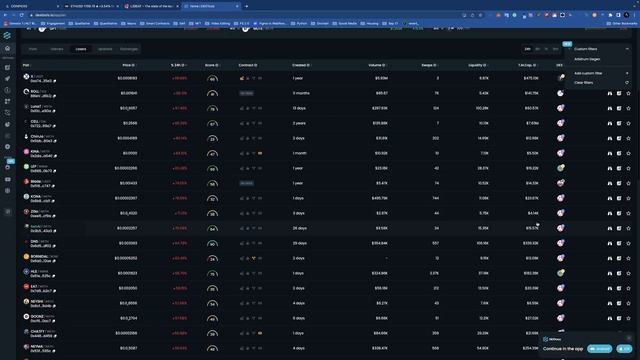Favorite the ROLL pair with its star

[629, 93]
